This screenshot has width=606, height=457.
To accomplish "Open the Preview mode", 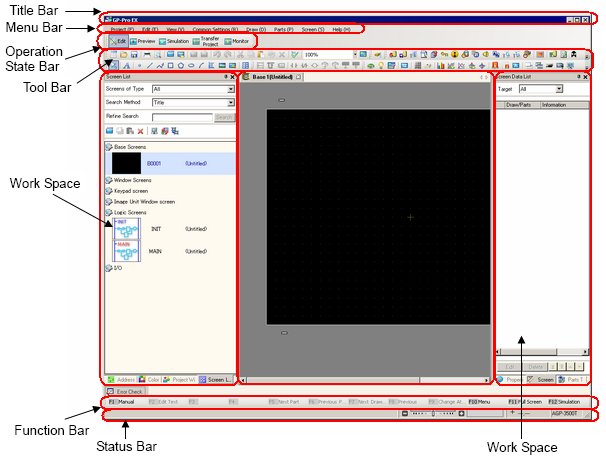I will pos(145,41).
